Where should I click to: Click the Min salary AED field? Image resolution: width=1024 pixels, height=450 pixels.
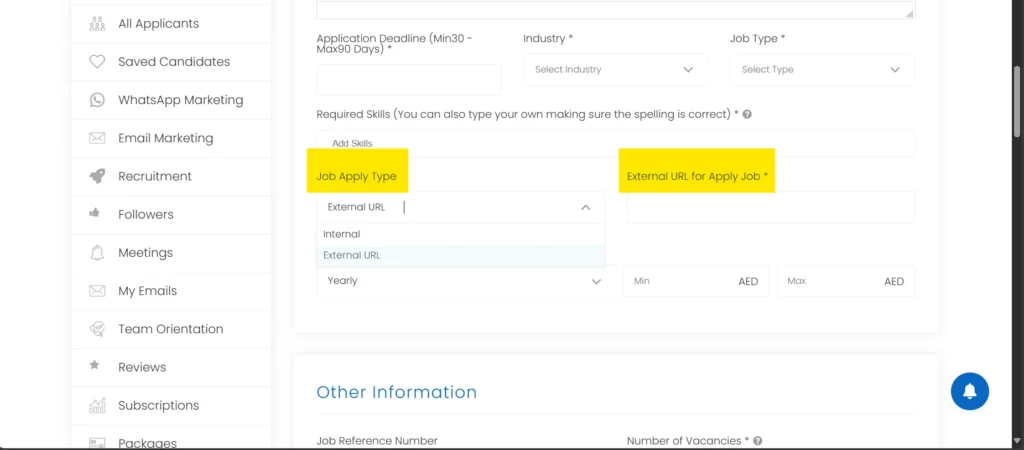(x=696, y=281)
